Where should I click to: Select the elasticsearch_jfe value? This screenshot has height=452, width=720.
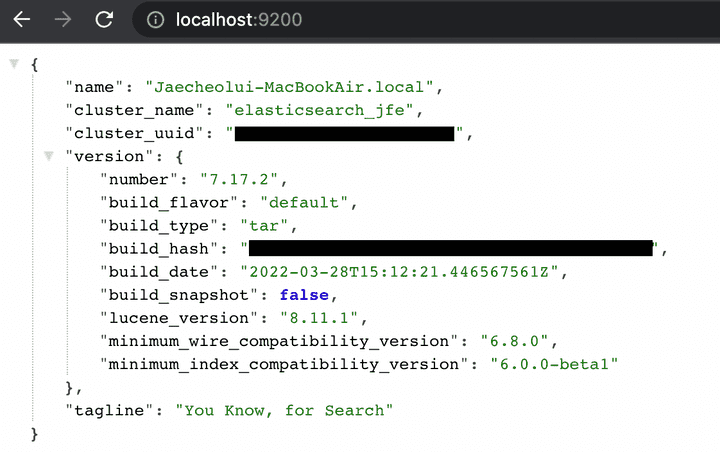pos(319,110)
